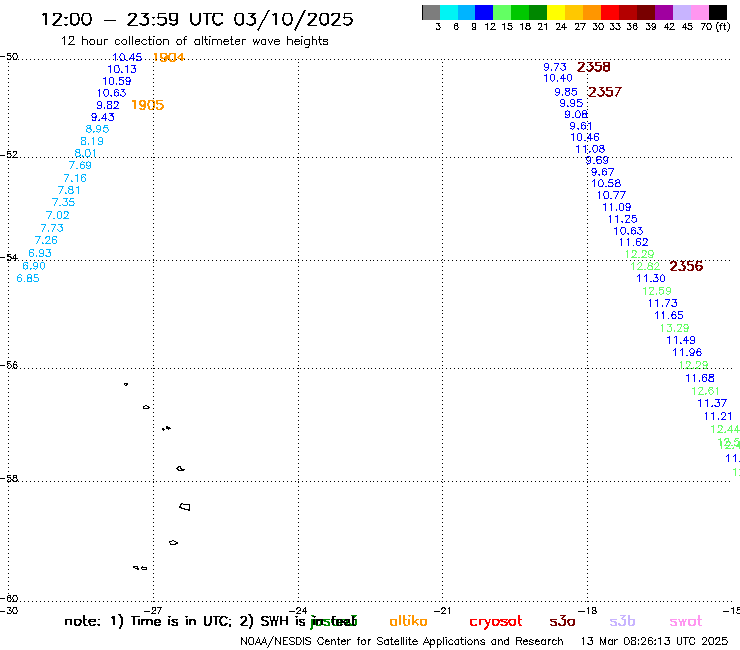Click the wave height value 7.26
Image resolution: width=740 pixels, height=650 pixels.
tap(46, 240)
